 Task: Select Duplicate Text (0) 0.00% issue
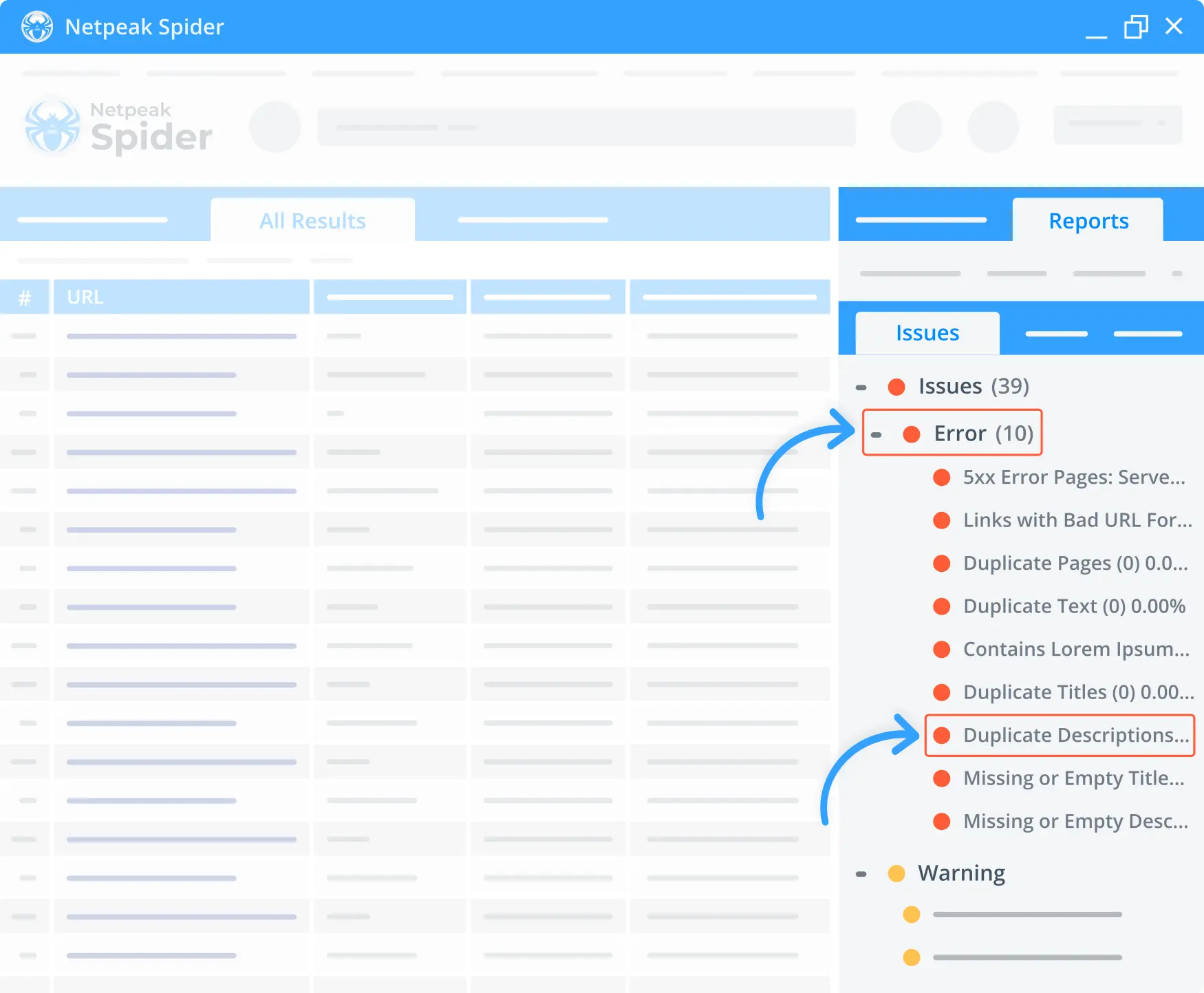[1074, 606]
